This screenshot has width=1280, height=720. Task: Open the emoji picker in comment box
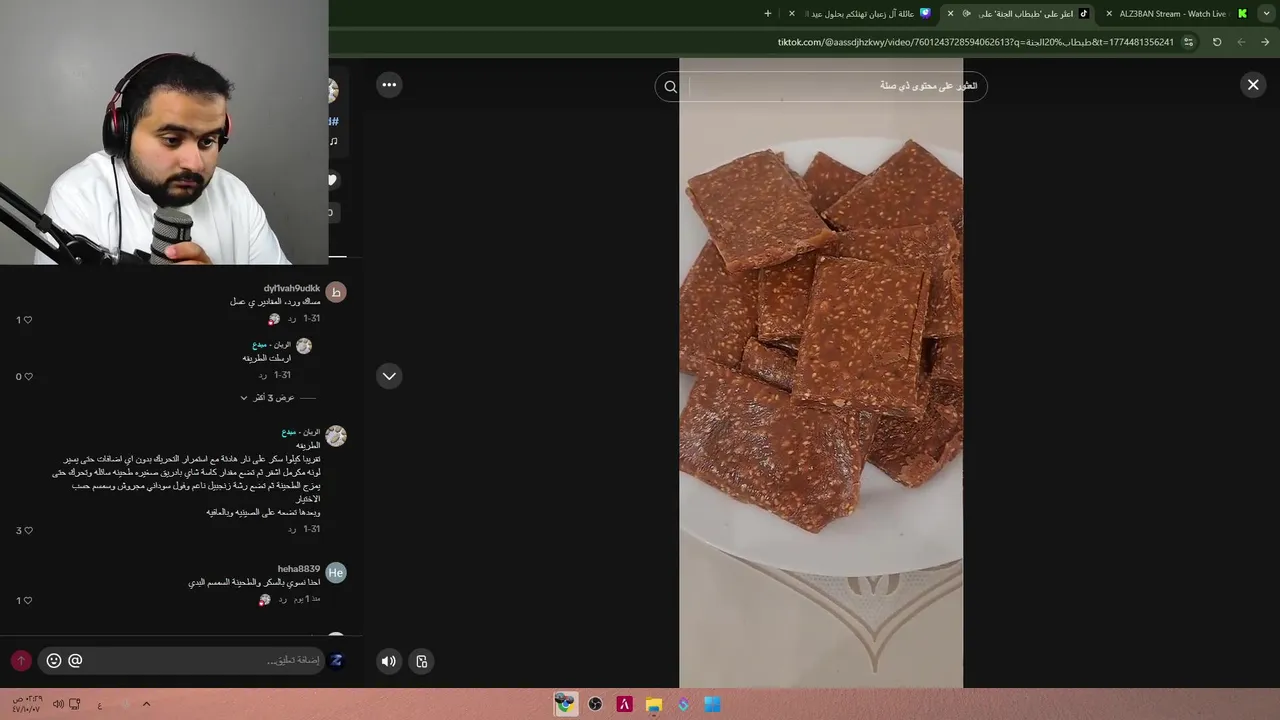click(54, 660)
